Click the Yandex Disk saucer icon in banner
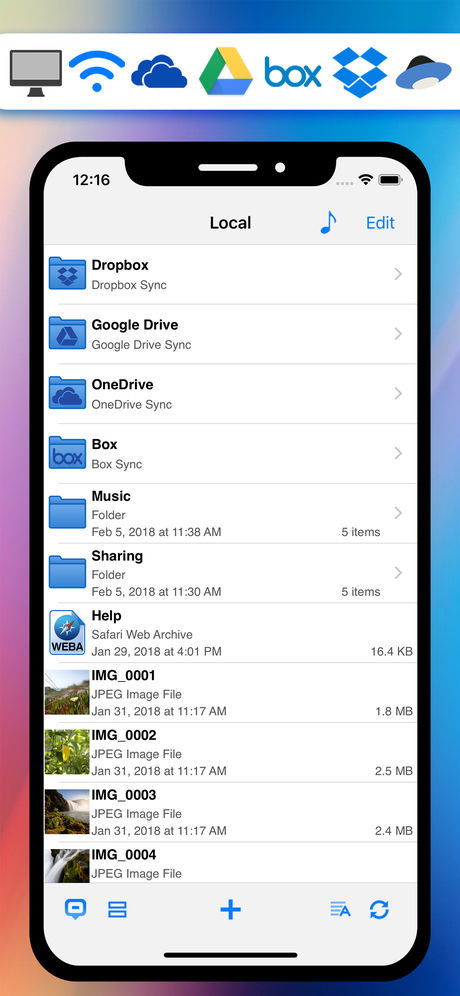This screenshot has width=460, height=996. 424,72
